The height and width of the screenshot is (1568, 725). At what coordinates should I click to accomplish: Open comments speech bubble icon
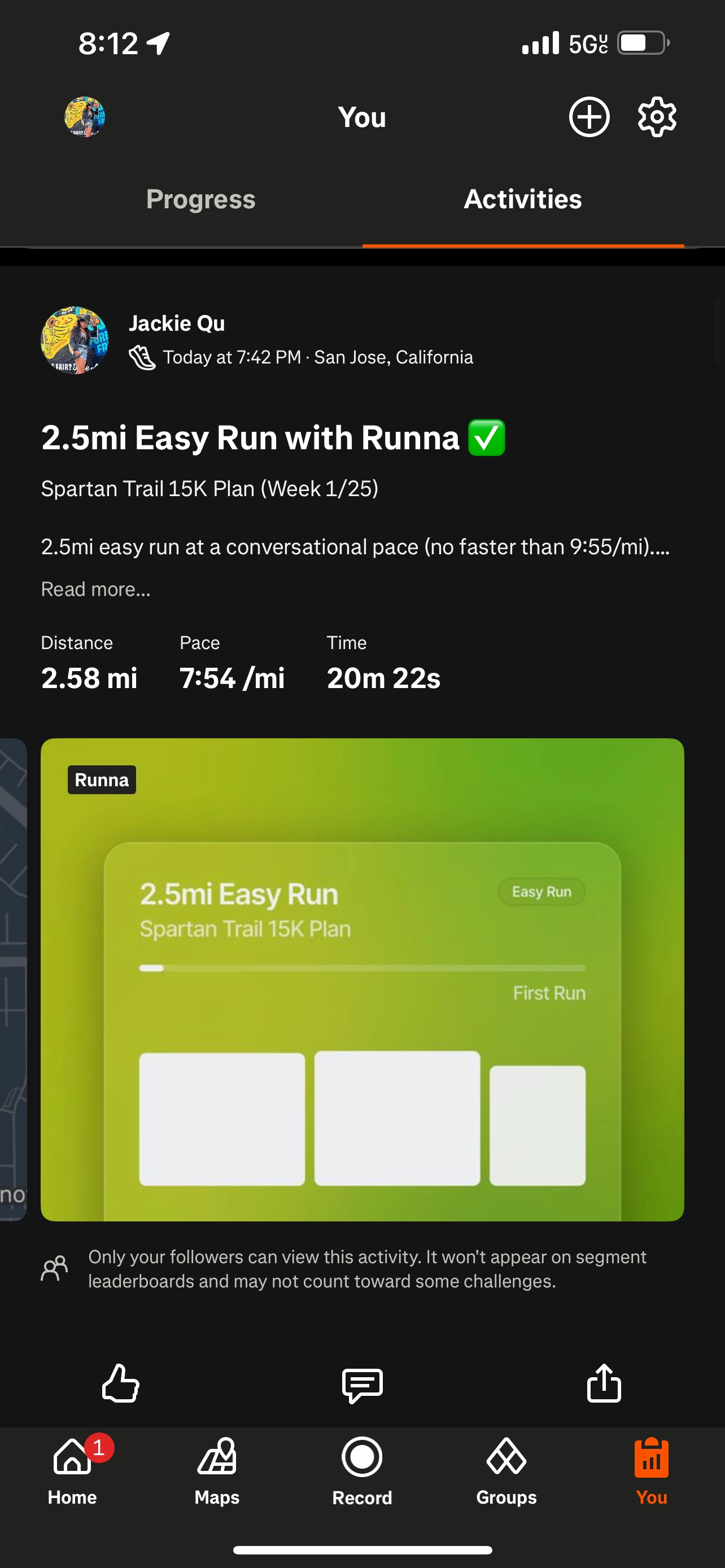click(362, 1385)
